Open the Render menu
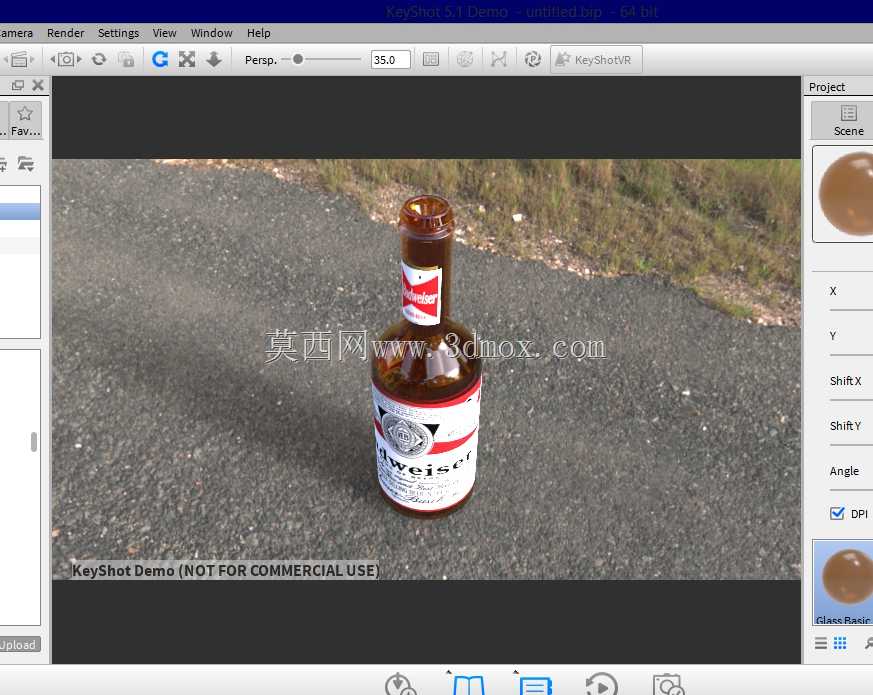Viewport: 873px width, 695px height. [x=65, y=33]
